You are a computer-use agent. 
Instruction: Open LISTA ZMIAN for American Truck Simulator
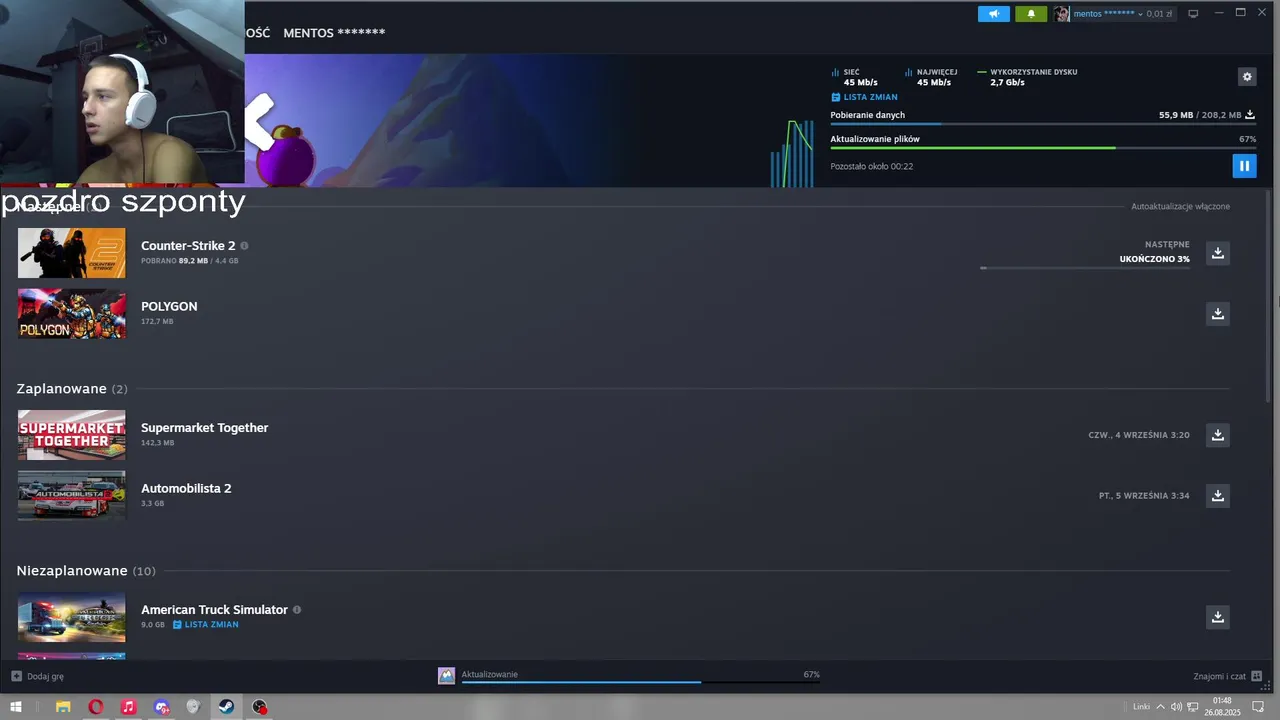pos(206,625)
